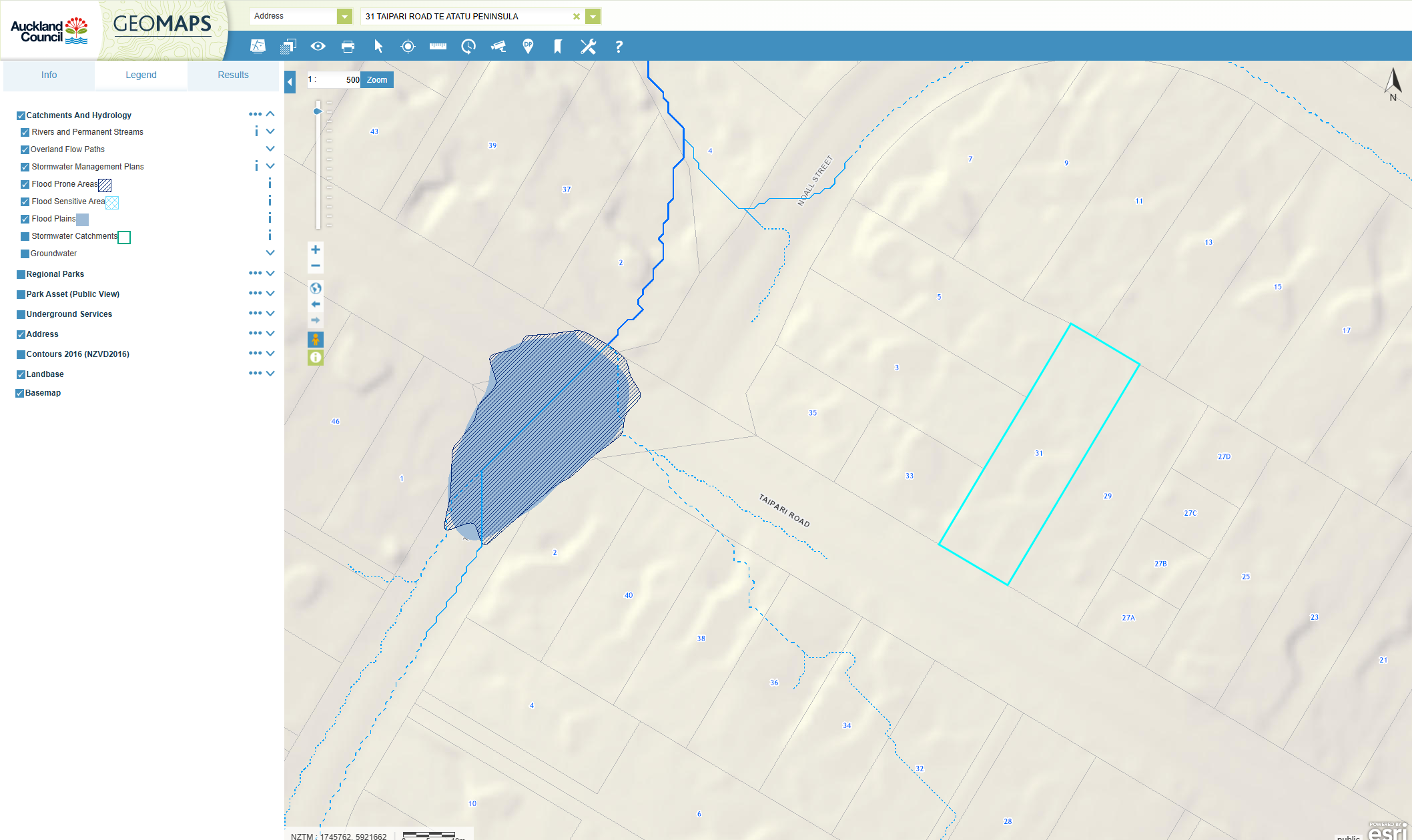Open the help question mark icon
This screenshot has height=840, width=1412.
click(619, 47)
